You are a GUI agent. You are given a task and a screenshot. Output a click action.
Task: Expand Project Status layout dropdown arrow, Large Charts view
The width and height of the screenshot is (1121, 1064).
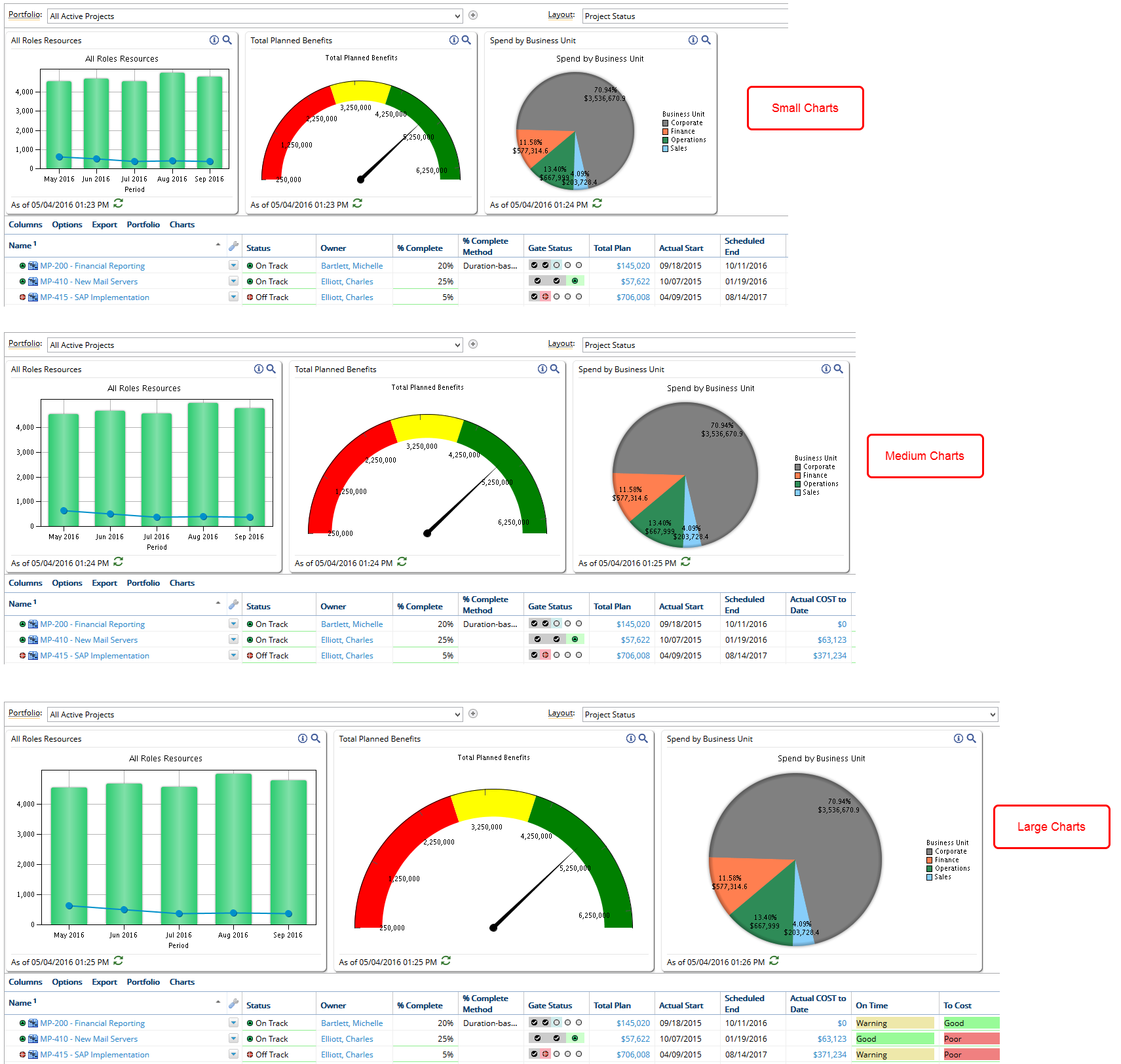[993, 714]
